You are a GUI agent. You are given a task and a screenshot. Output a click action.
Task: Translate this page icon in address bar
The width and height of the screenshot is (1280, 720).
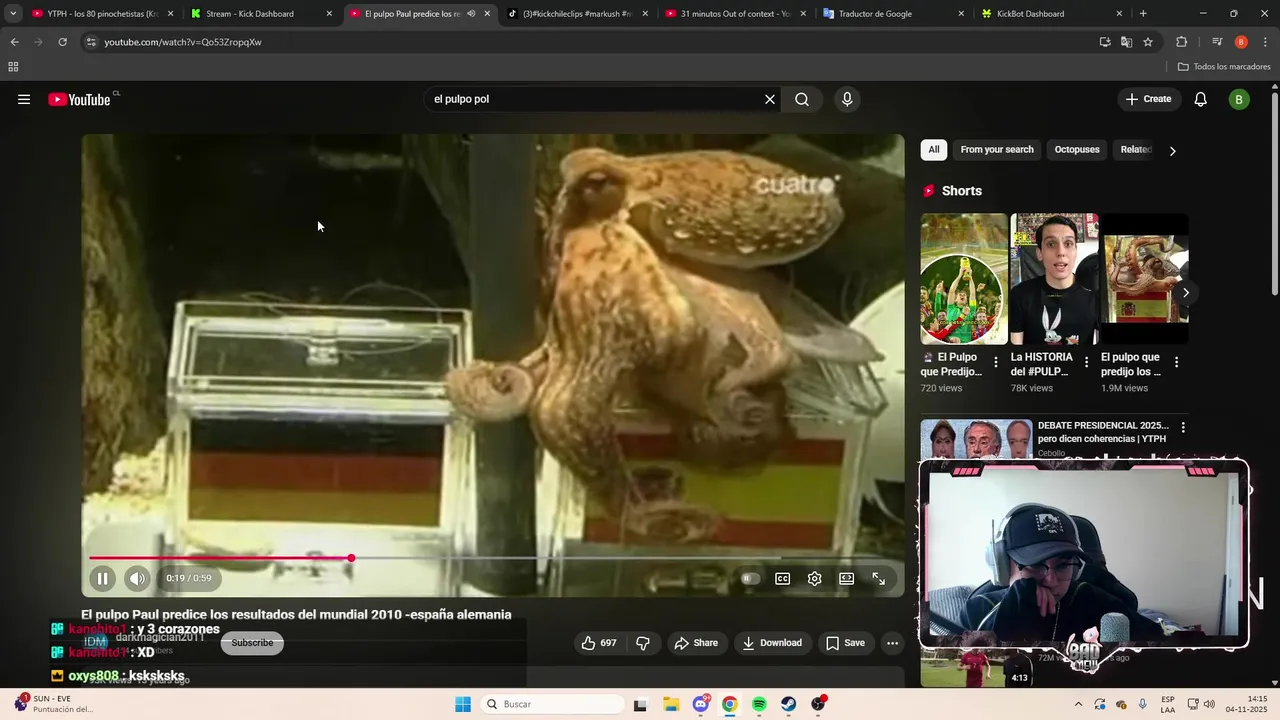[1126, 42]
